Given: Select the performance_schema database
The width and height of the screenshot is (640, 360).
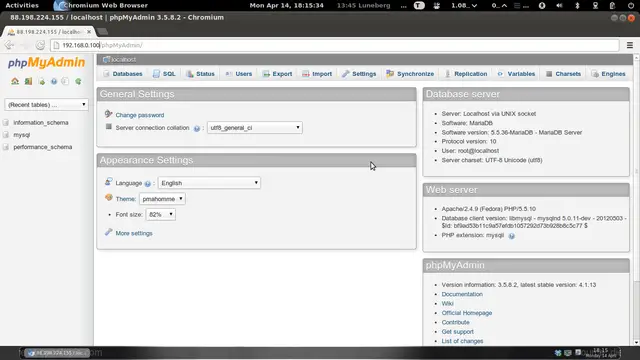Looking at the screenshot, I should 43,147.
